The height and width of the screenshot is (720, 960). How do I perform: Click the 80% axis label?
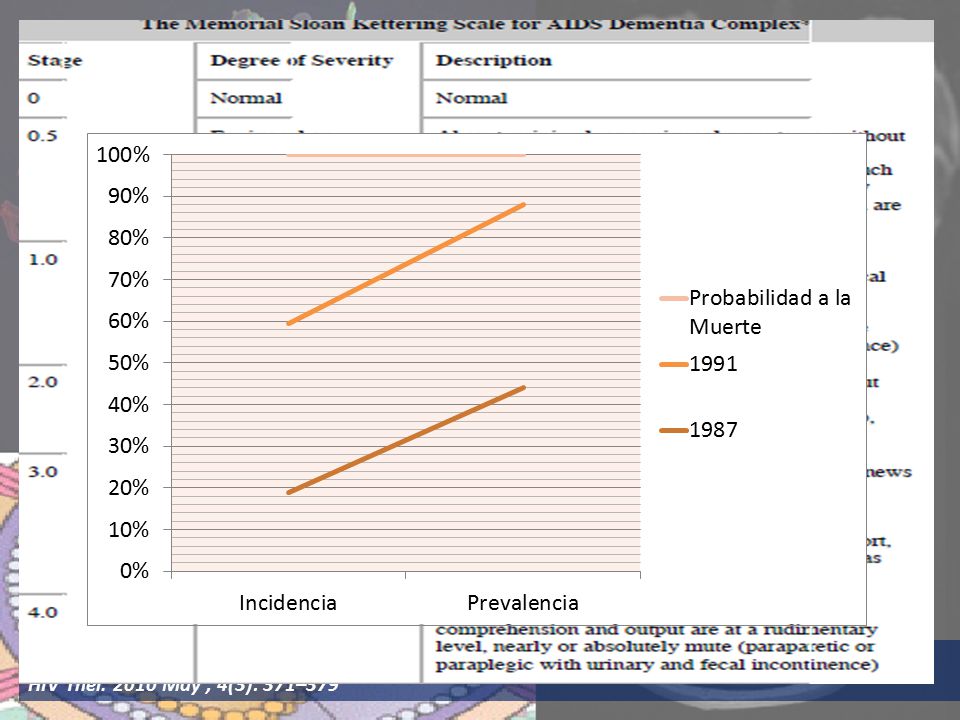point(129,238)
